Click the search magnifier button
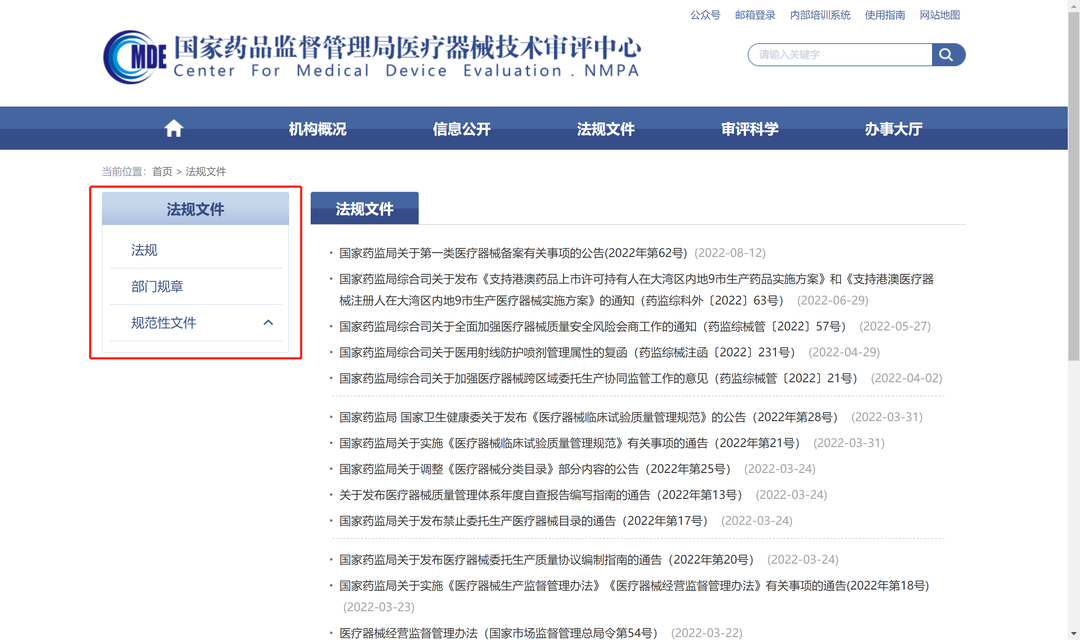This screenshot has height=640, width=1080. pos(948,54)
